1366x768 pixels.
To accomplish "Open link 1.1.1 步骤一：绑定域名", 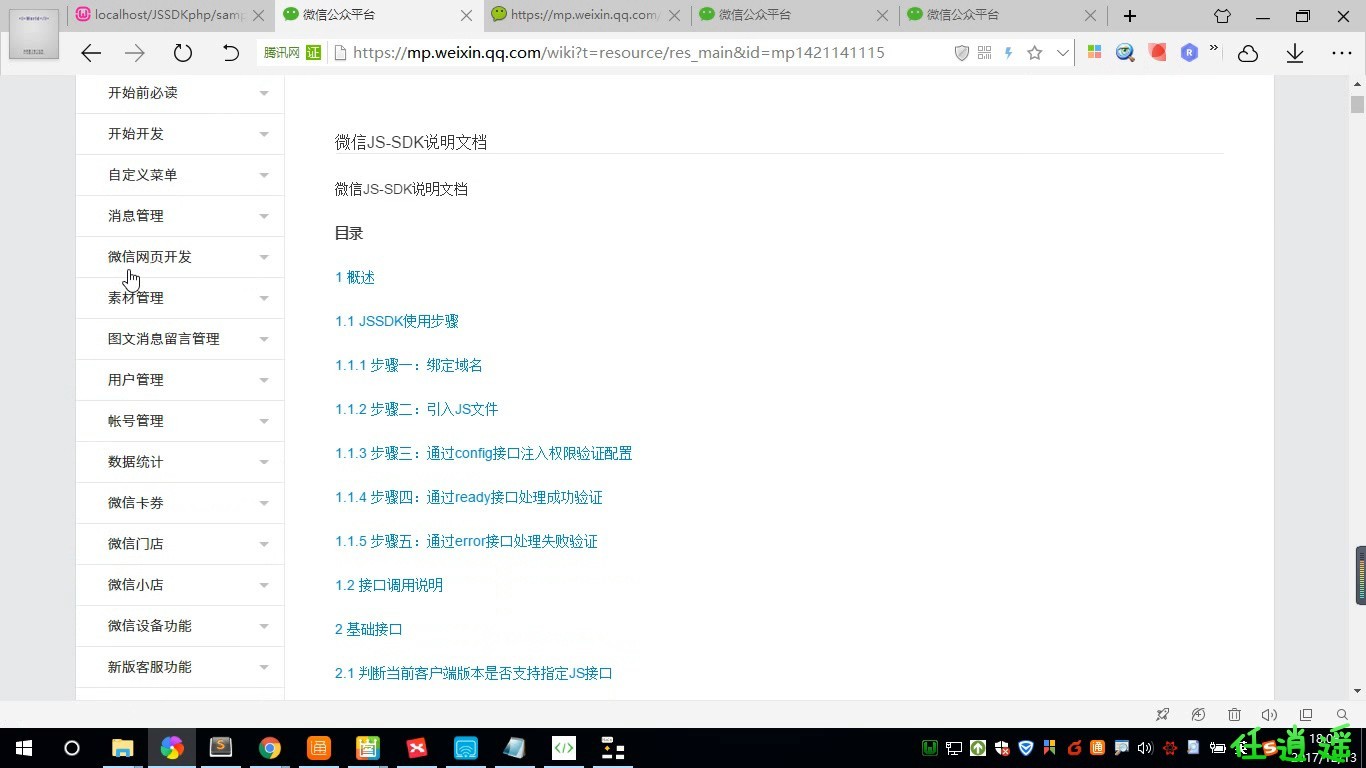I will tap(409, 365).
